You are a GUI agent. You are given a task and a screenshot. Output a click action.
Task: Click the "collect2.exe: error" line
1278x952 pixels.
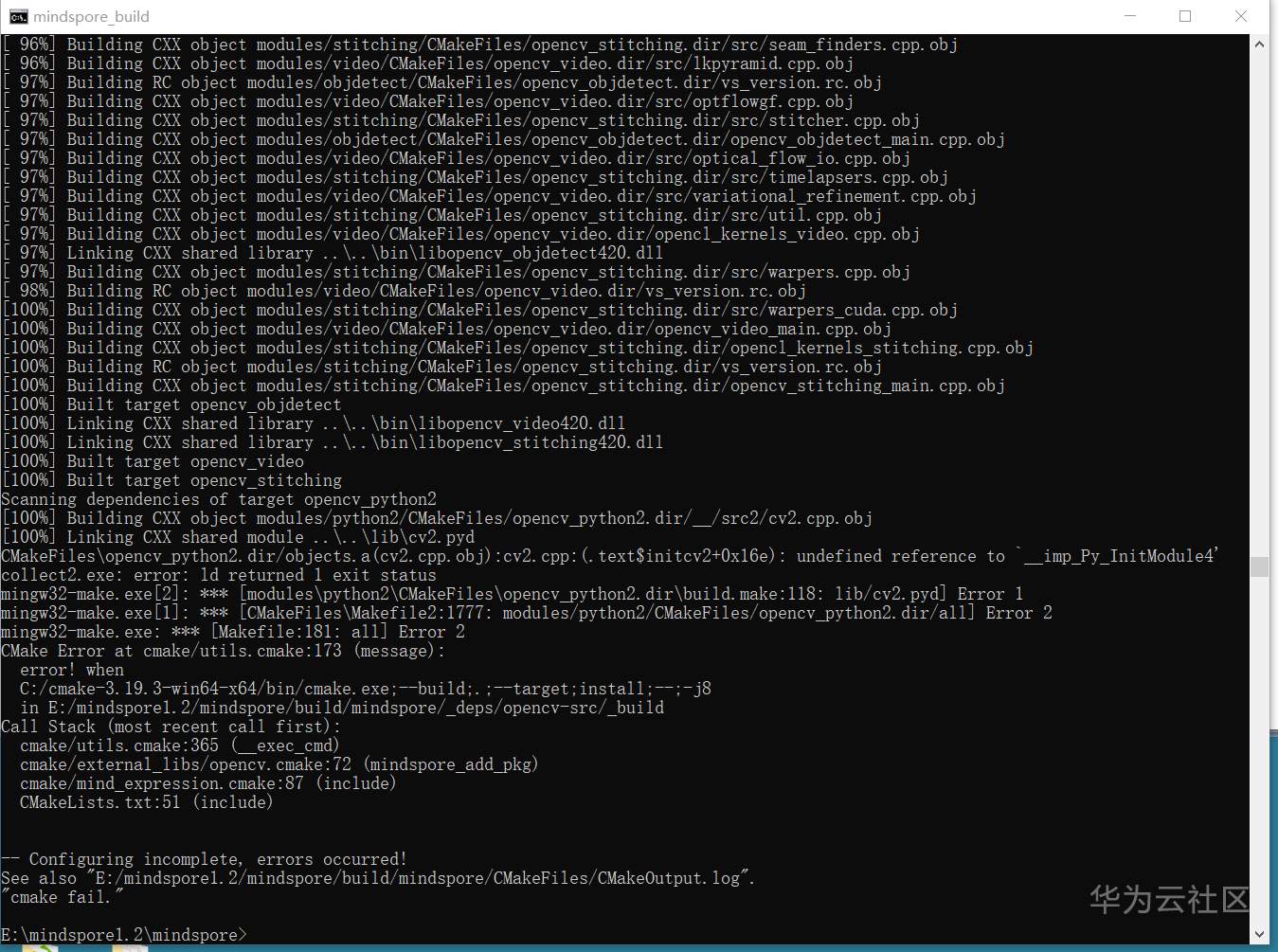click(x=219, y=575)
